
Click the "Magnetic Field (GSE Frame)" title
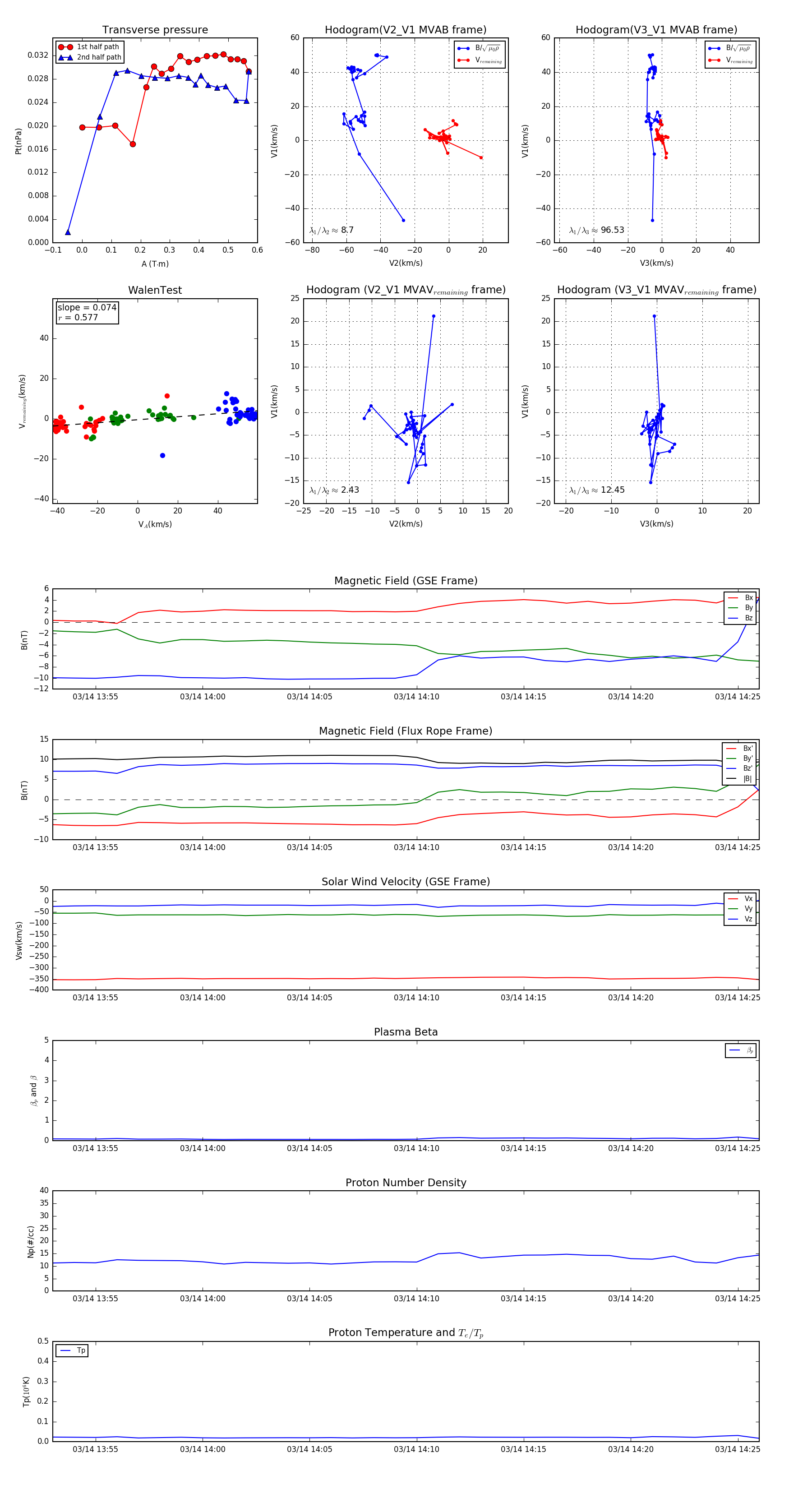coord(406,581)
